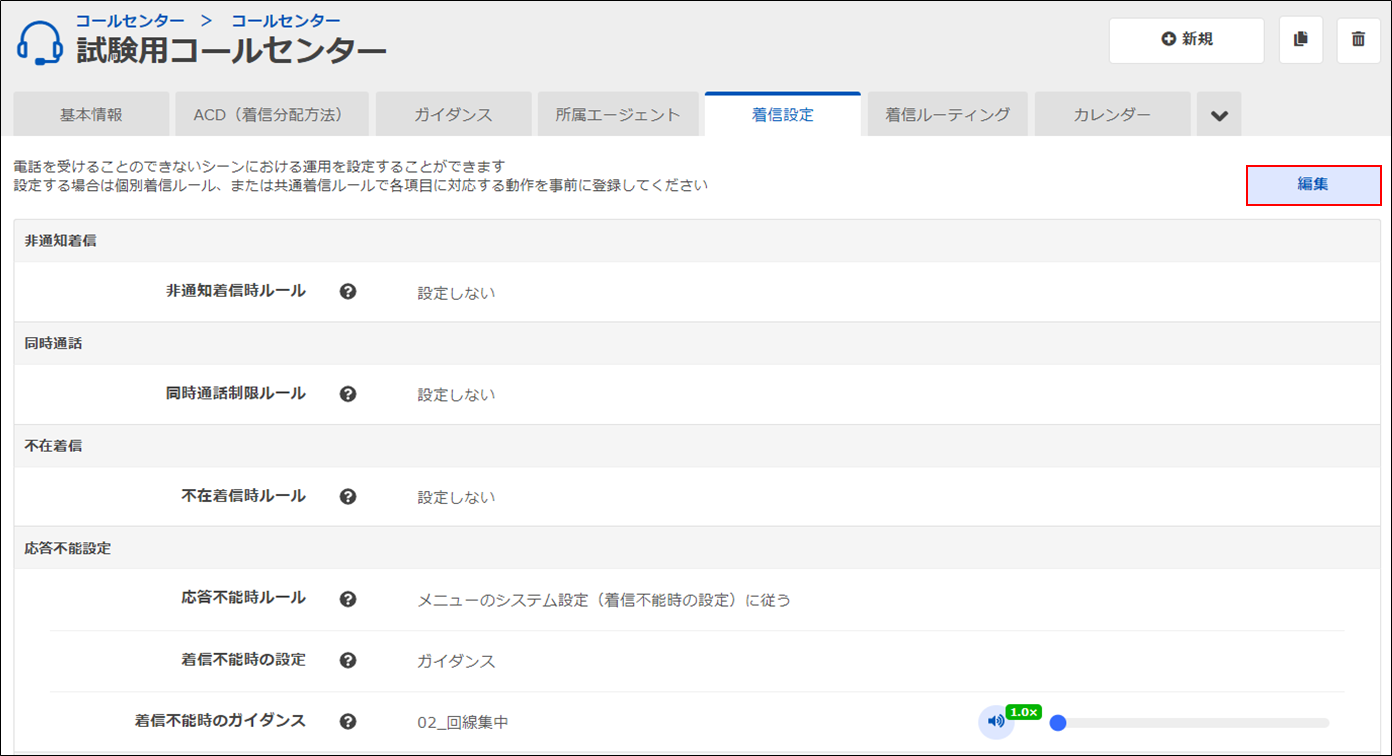This screenshot has width=1392, height=756.
Task: Click help icon beside 応答不能時ルール
Action: pyautogui.click(x=348, y=599)
